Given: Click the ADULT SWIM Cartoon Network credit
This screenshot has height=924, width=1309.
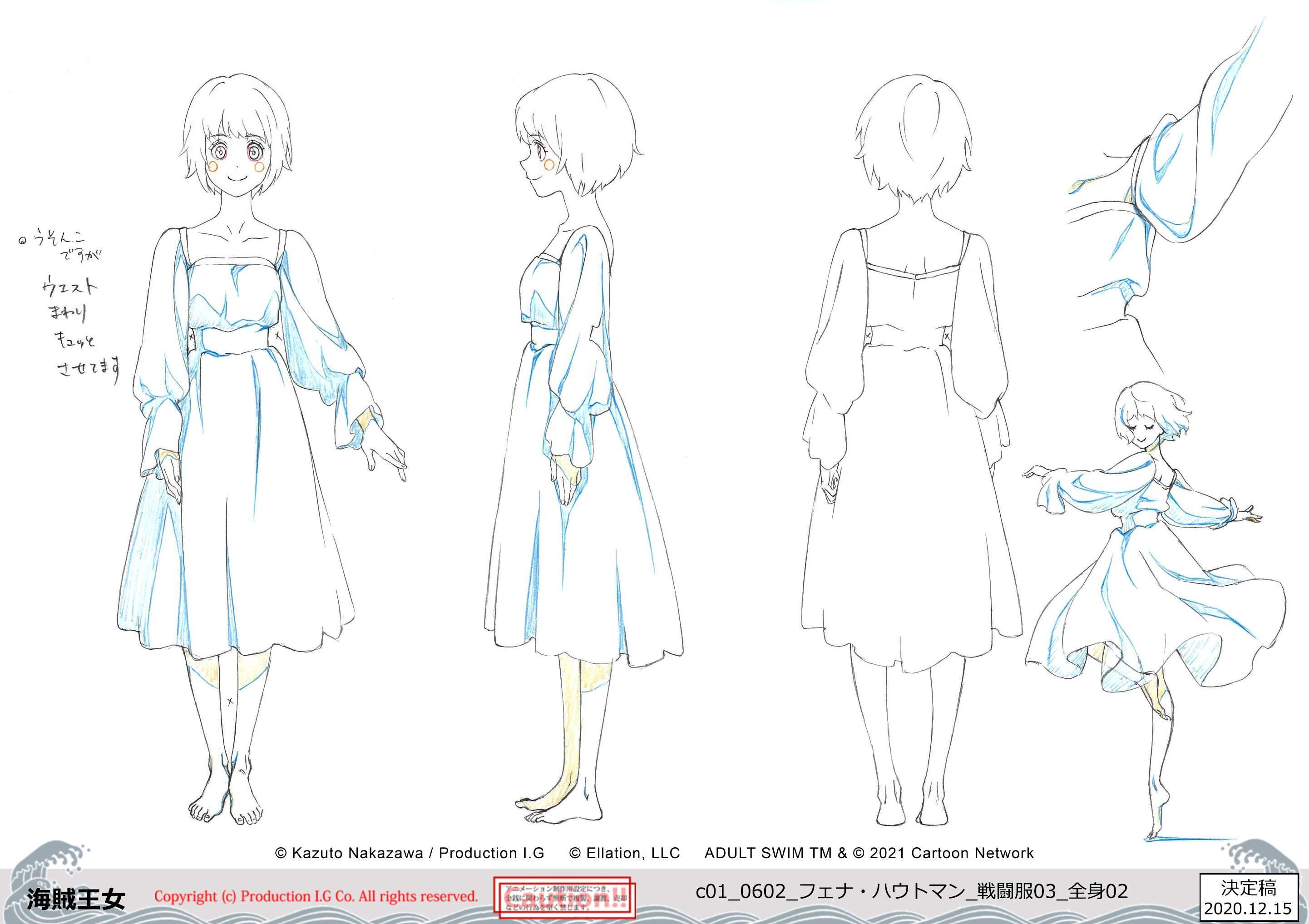Looking at the screenshot, I should [868, 853].
